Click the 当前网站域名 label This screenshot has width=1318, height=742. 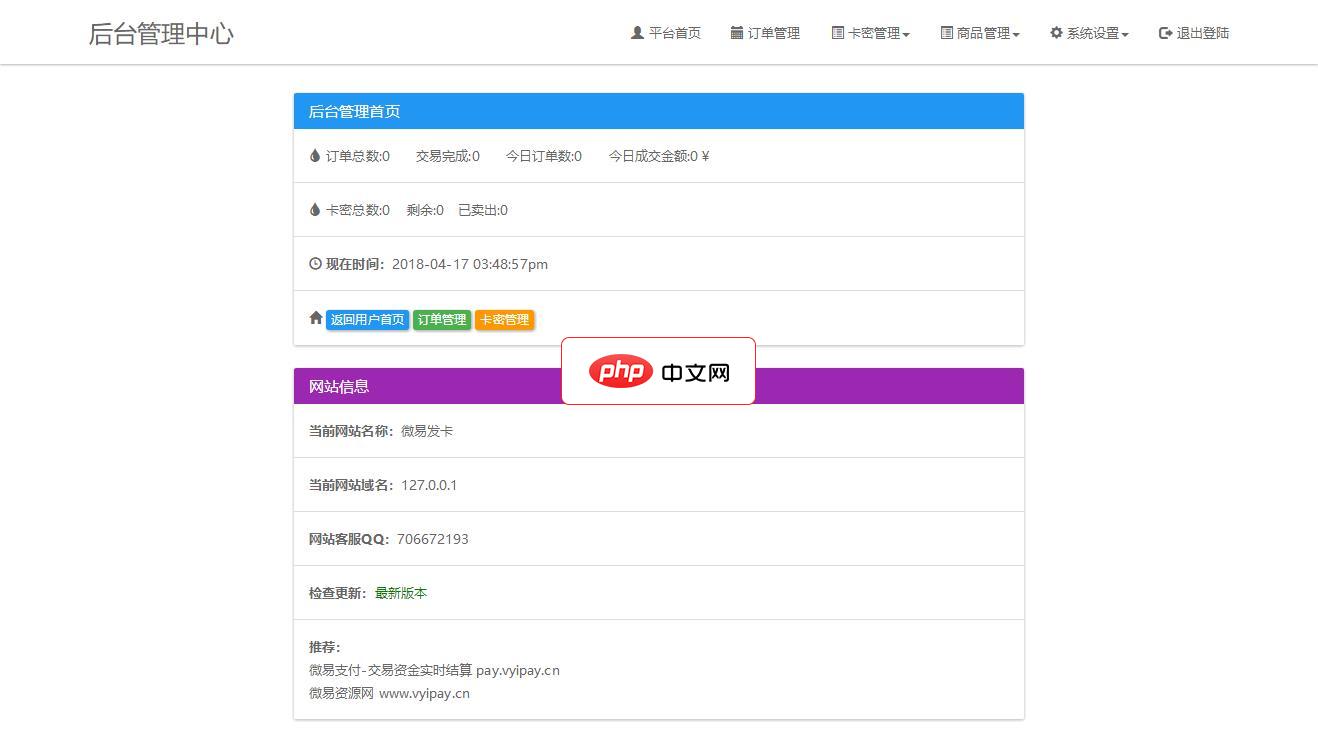pyautogui.click(x=351, y=485)
